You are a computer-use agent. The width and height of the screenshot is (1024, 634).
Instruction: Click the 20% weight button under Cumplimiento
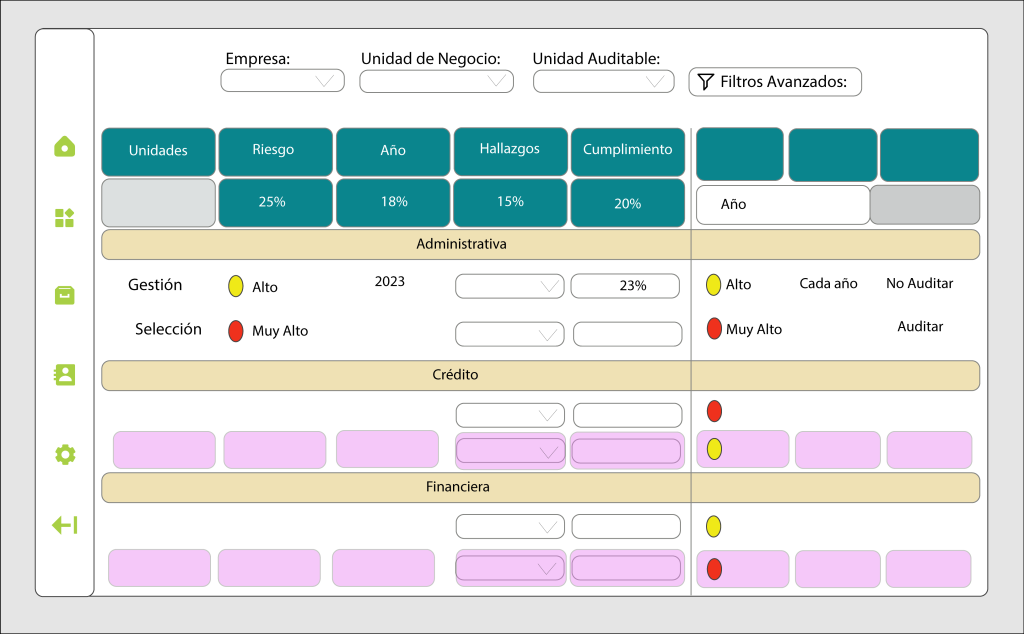tap(627, 203)
